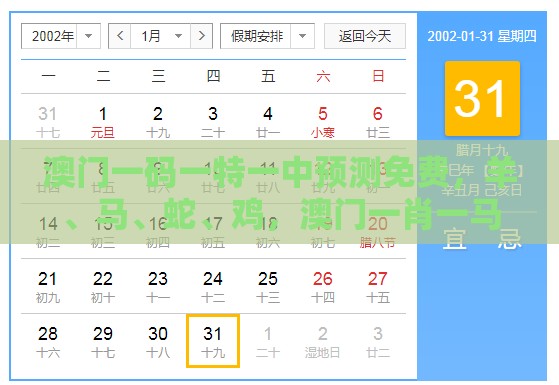This screenshot has width=559, height=385.
Task: Select greyed February 3 廿二
Action: point(378,342)
